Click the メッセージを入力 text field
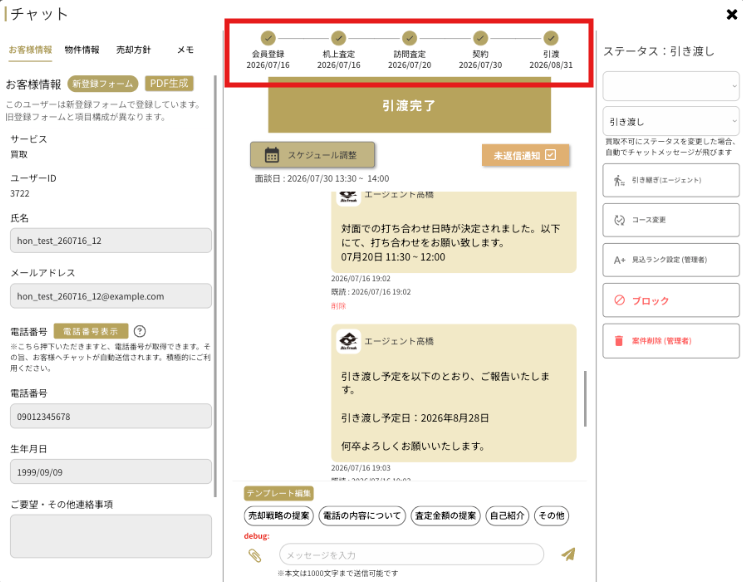Image resolution: width=743 pixels, height=582 pixels. [411, 555]
